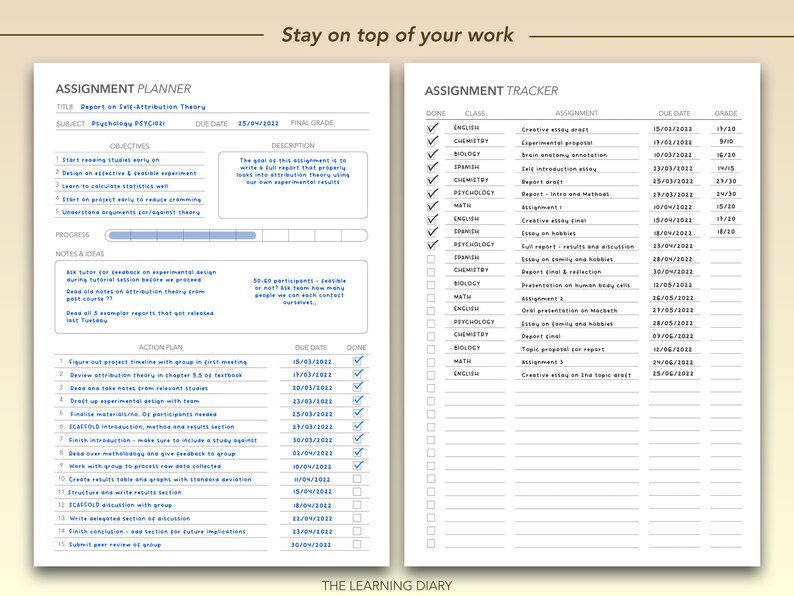Click the 'Report - Intro and Methods' entry
This screenshot has height=596, width=794.
coord(565,194)
